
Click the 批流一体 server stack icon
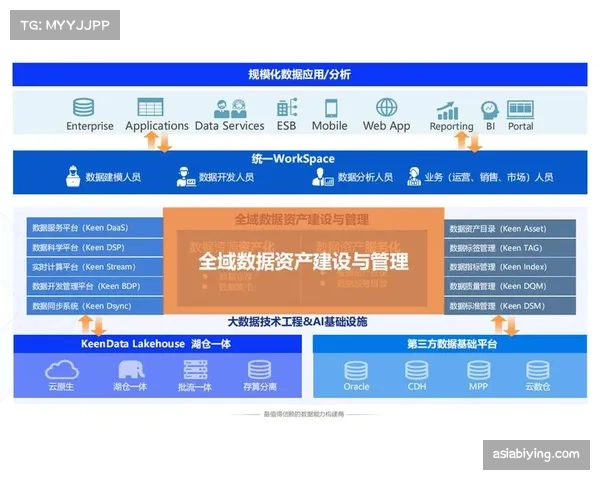[x=195, y=370]
